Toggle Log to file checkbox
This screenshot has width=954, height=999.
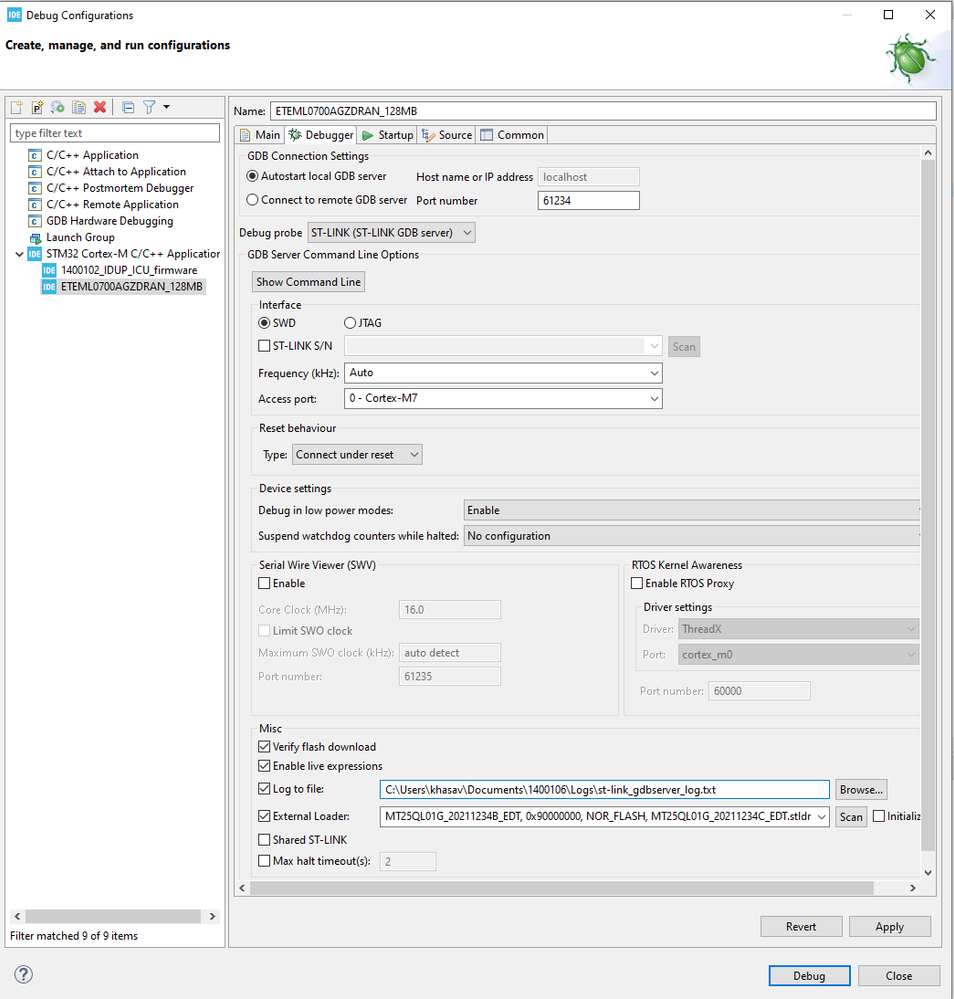[x=264, y=789]
